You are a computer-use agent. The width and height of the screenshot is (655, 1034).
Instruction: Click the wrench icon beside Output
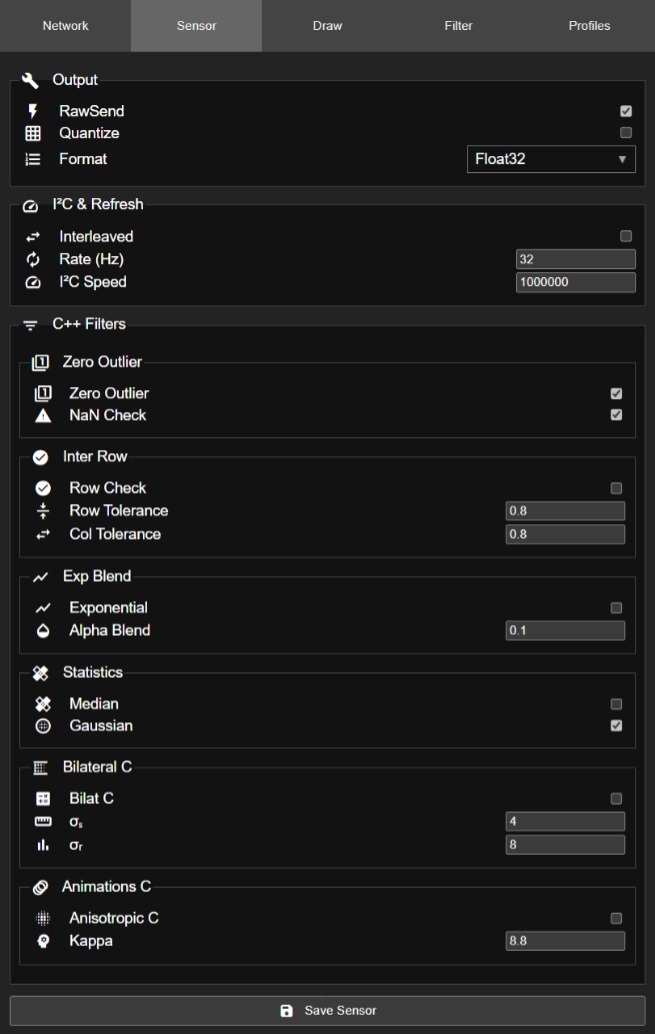(30, 80)
